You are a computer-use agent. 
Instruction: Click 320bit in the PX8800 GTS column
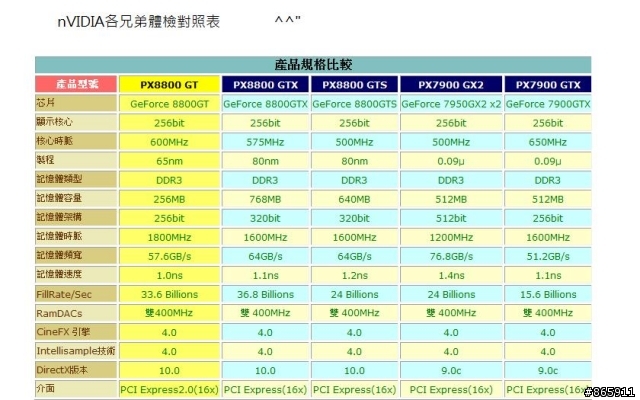(x=354, y=218)
